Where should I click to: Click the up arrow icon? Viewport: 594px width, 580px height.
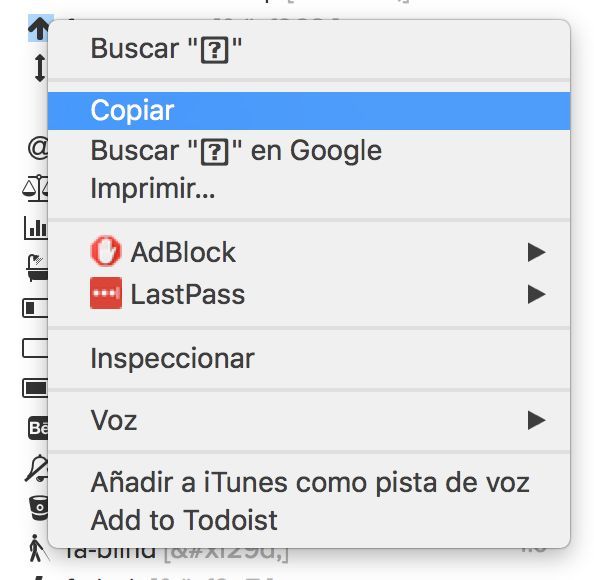39,28
